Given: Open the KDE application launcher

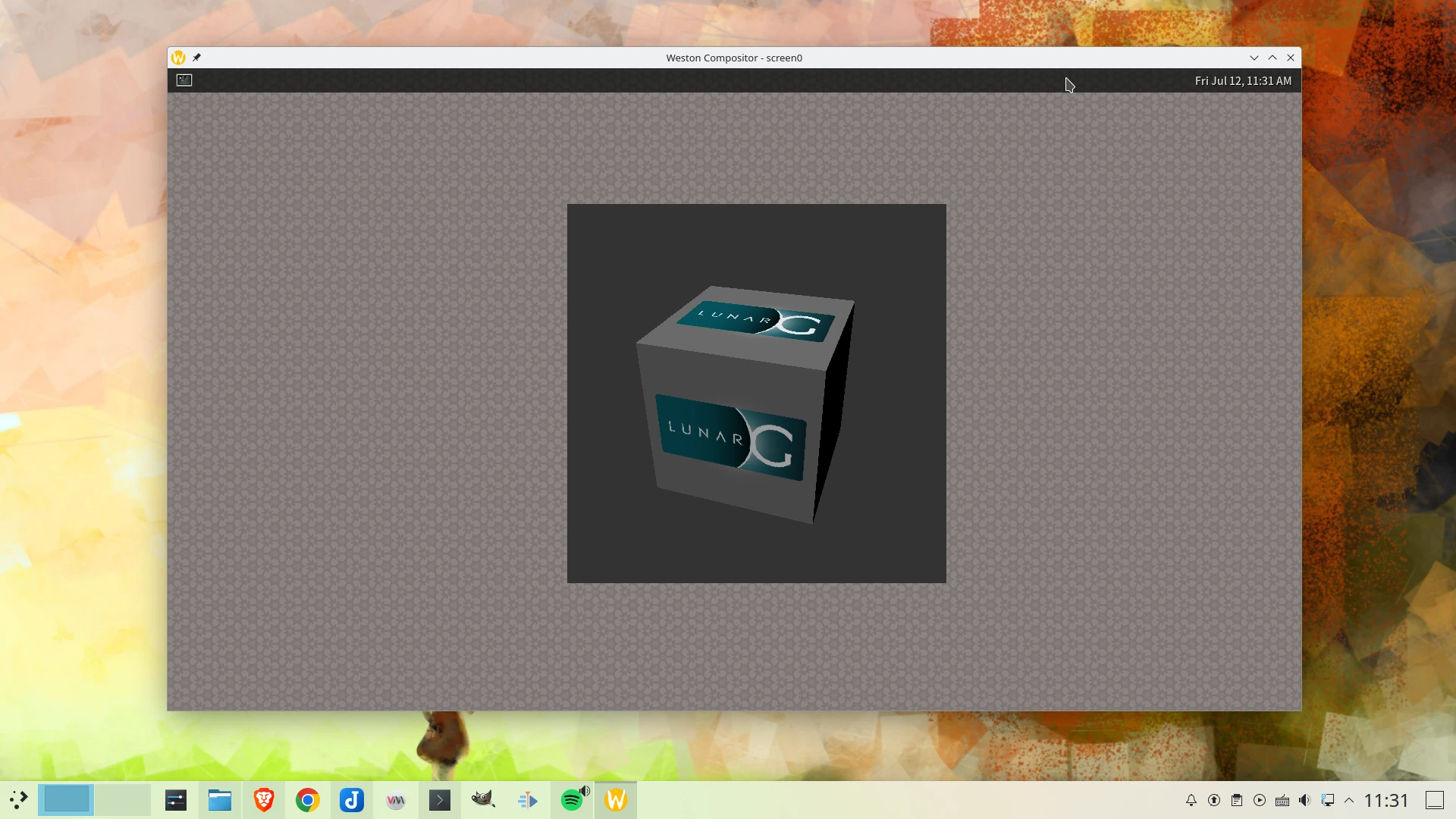Looking at the screenshot, I should 18,800.
